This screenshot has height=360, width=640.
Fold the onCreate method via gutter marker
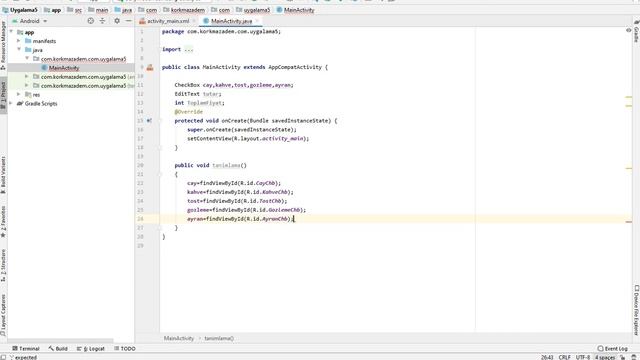[160, 121]
